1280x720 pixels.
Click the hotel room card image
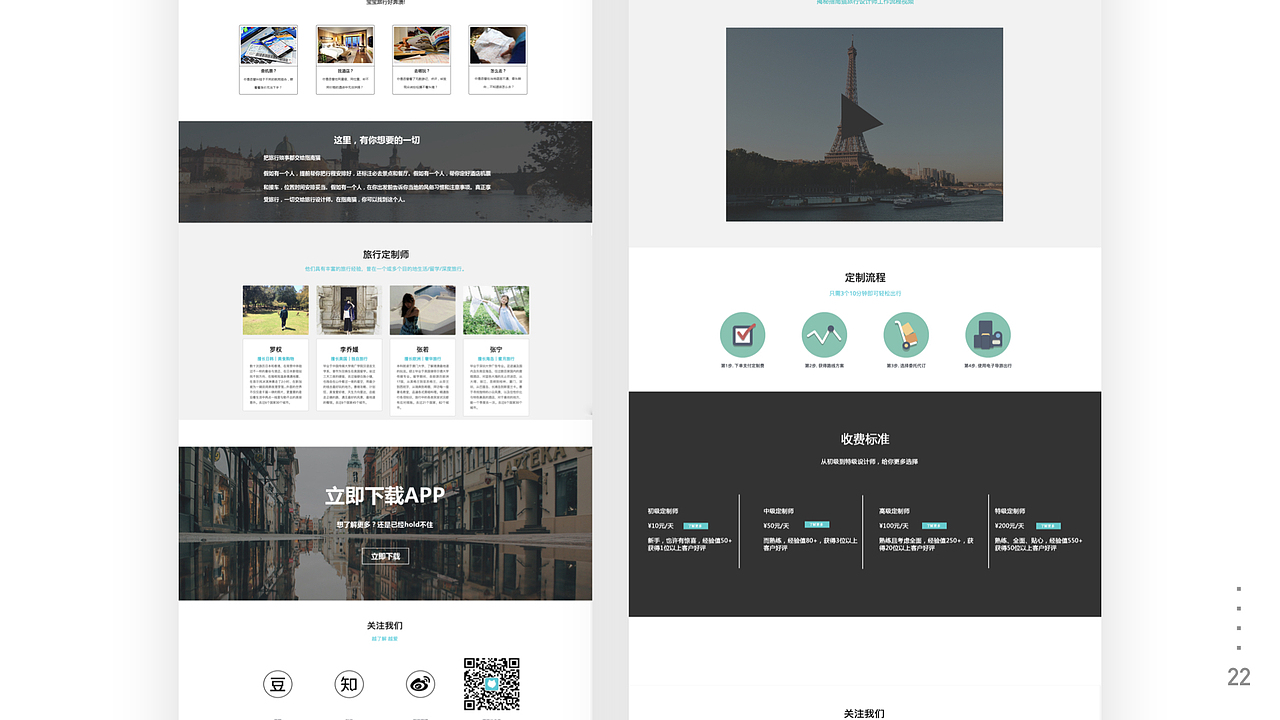[x=345, y=46]
